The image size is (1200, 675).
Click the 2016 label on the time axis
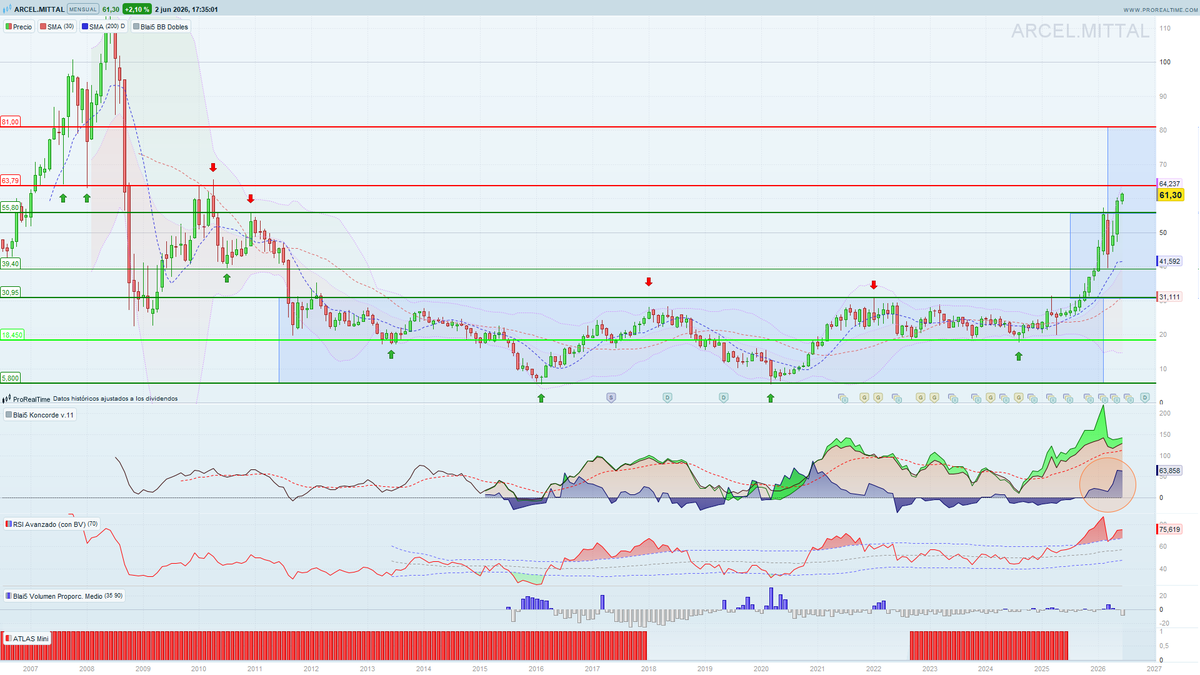coord(536,668)
